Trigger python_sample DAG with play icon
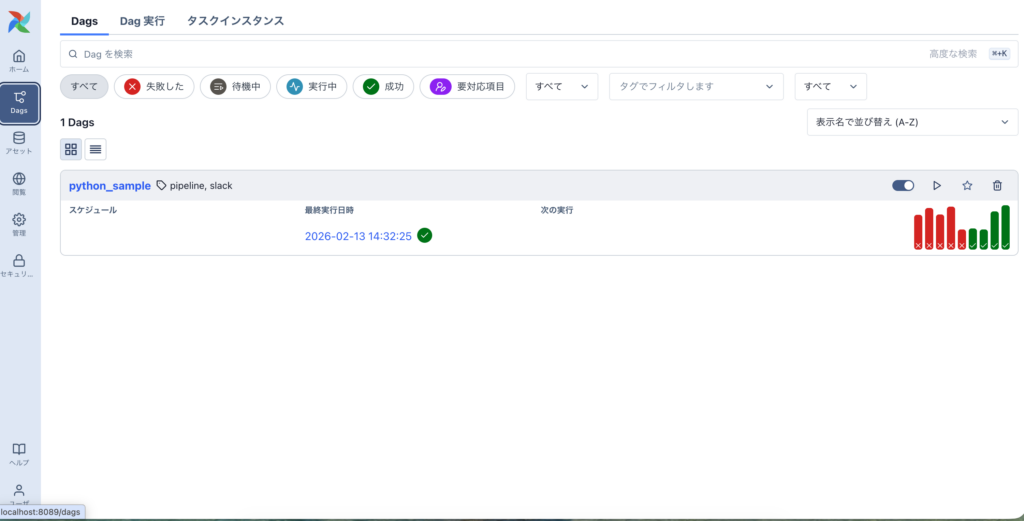This screenshot has width=1024, height=521. point(937,185)
